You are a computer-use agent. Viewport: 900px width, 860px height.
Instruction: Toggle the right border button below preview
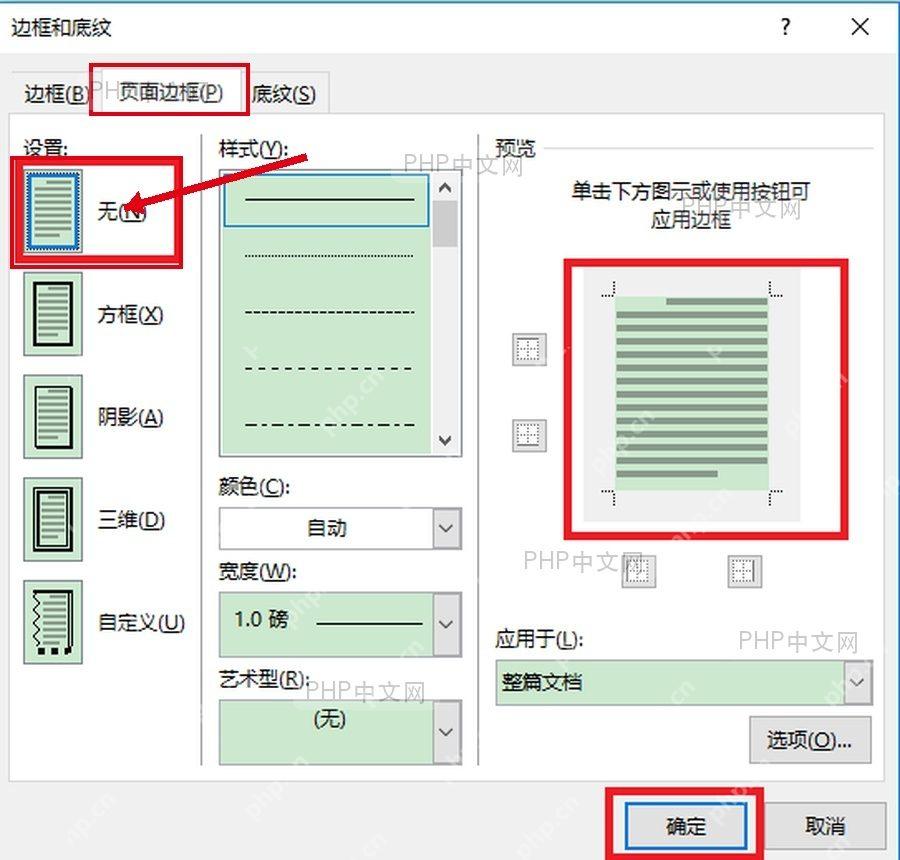click(x=744, y=571)
